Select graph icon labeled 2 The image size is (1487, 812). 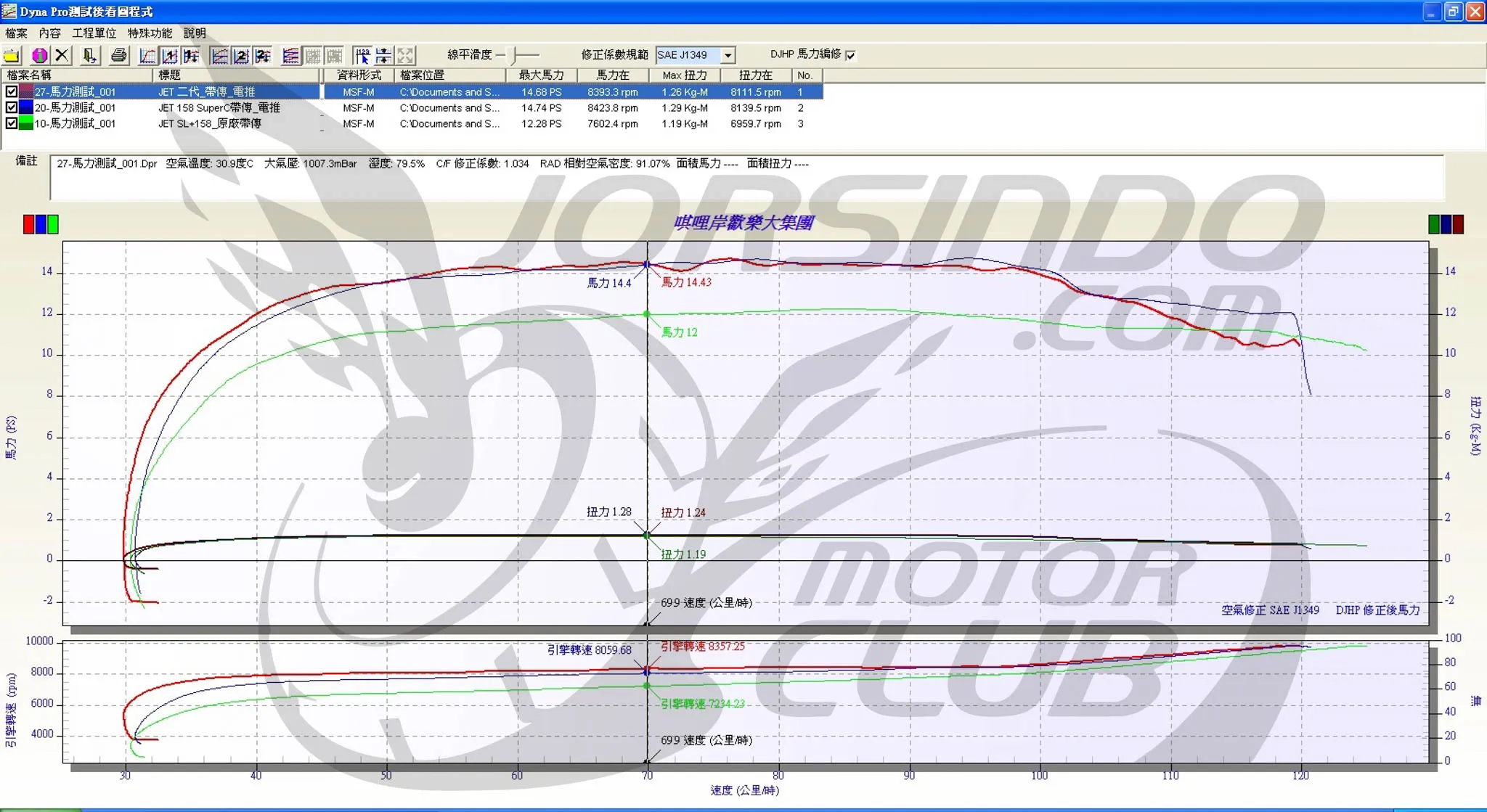pyautogui.click(x=241, y=55)
